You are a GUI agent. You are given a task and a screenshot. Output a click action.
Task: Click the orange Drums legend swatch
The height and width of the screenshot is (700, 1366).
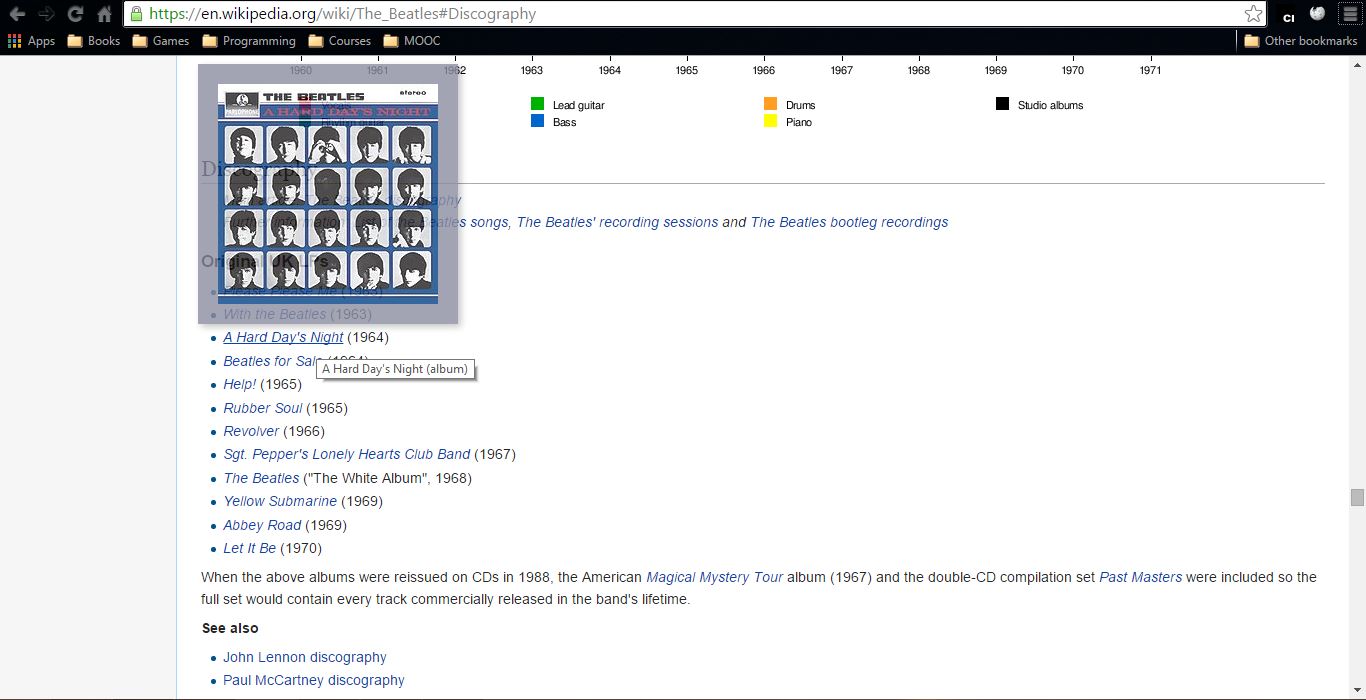[770, 104]
